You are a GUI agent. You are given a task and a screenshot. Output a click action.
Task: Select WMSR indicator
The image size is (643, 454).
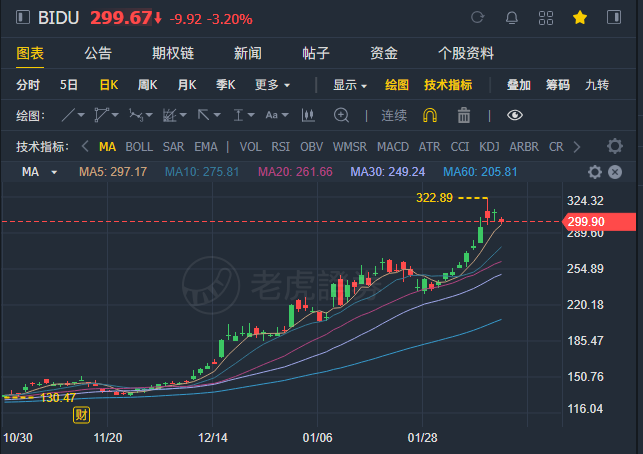(350, 146)
